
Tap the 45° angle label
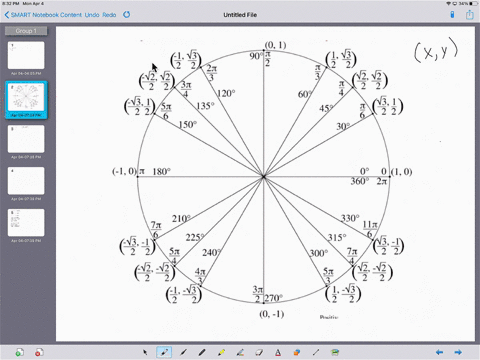coord(326,108)
